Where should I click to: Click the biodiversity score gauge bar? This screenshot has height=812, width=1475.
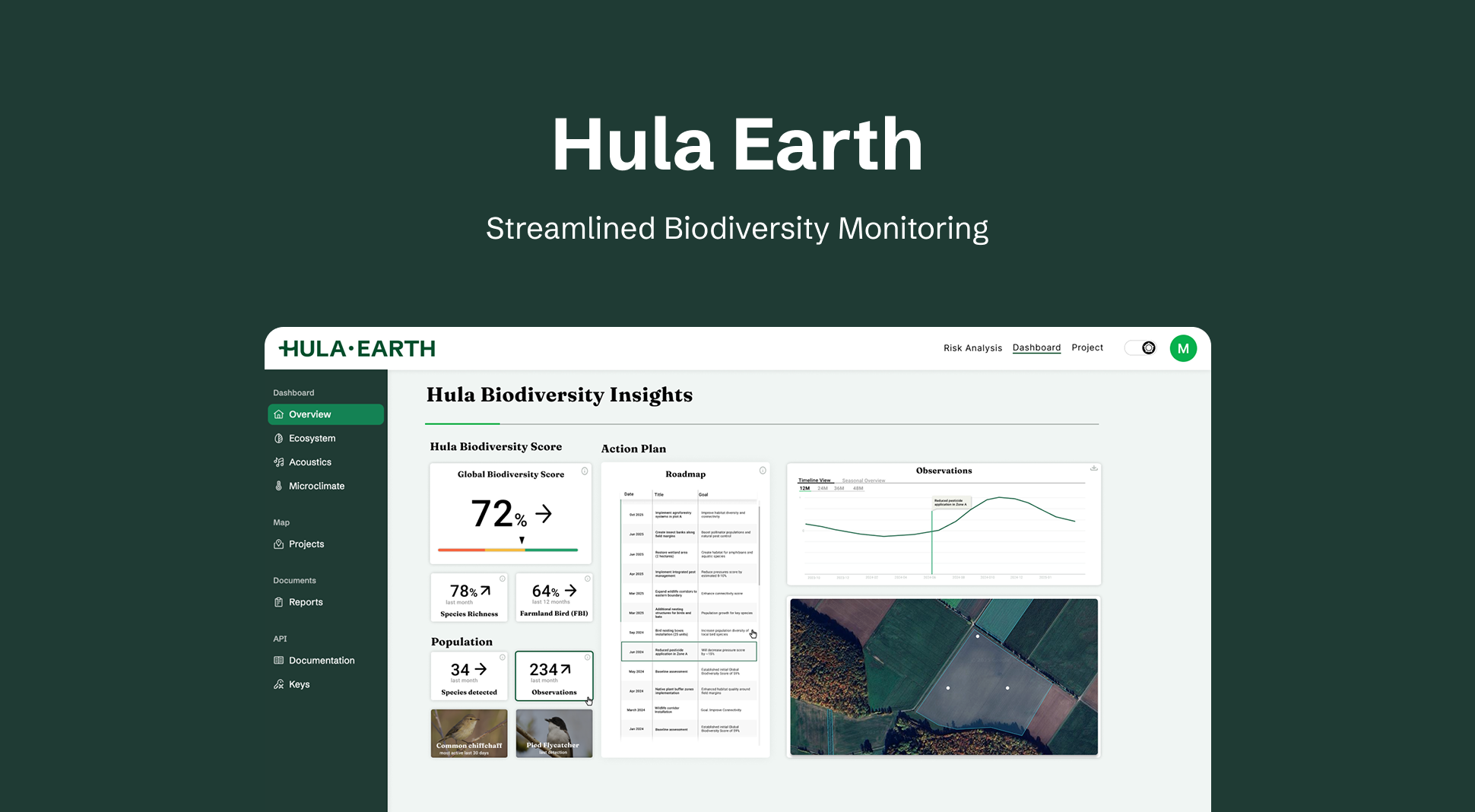click(x=508, y=550)
